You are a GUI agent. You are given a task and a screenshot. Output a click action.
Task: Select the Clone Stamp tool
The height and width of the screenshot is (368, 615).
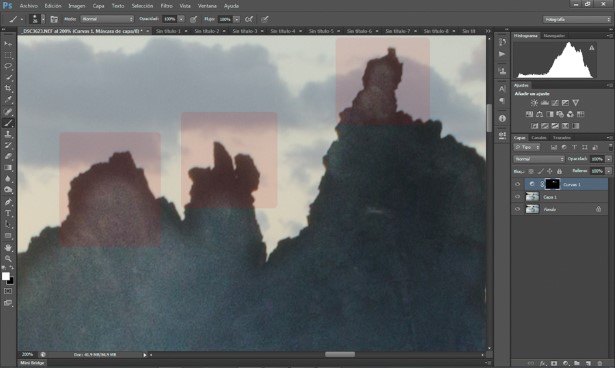point(8,134)
